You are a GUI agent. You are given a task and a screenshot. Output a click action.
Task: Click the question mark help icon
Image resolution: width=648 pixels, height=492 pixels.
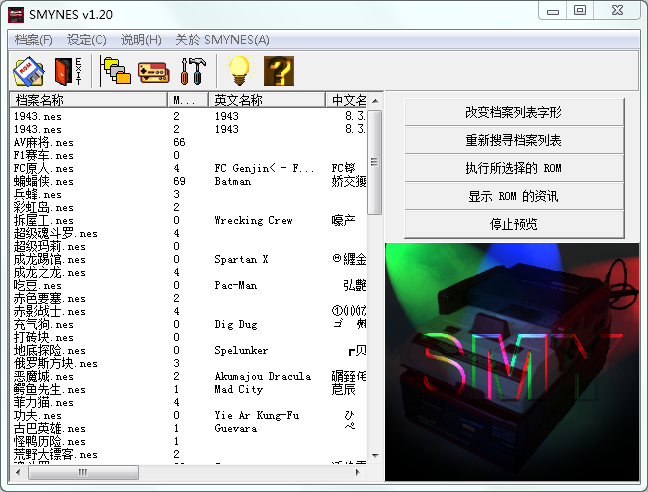coord(278,70)
